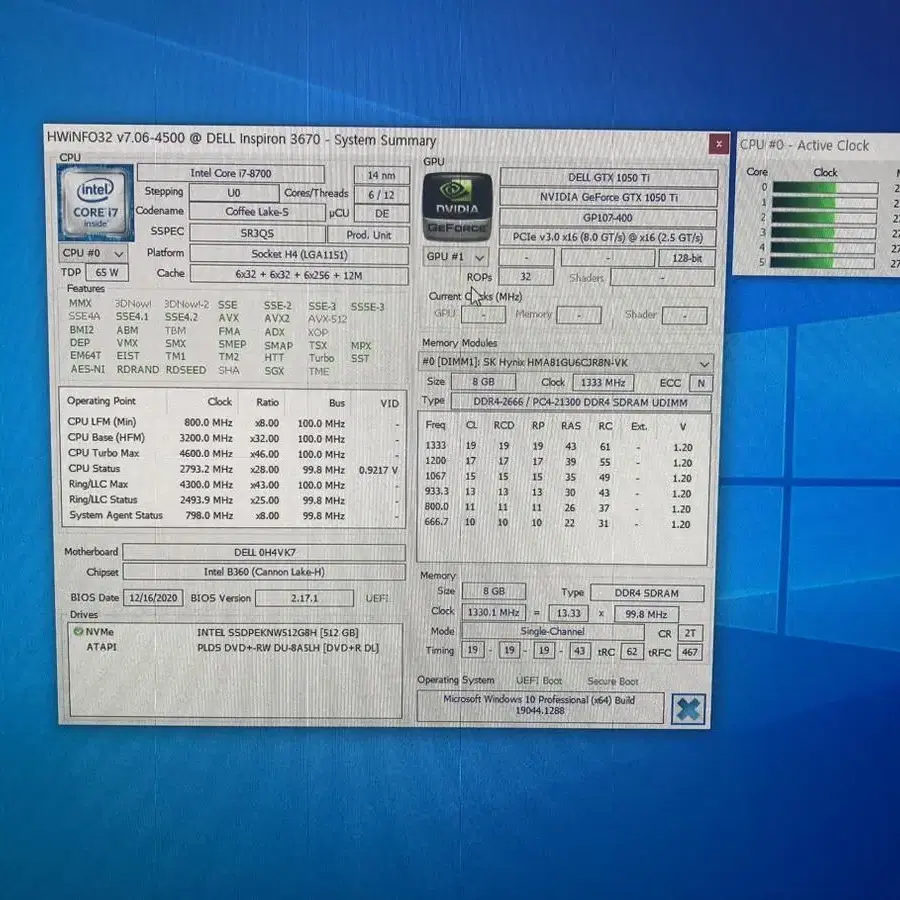The width and height of the screenshot is (900, 900).
Task: Click the blue X close icon at bottom
Action: (x=688, y=709)
